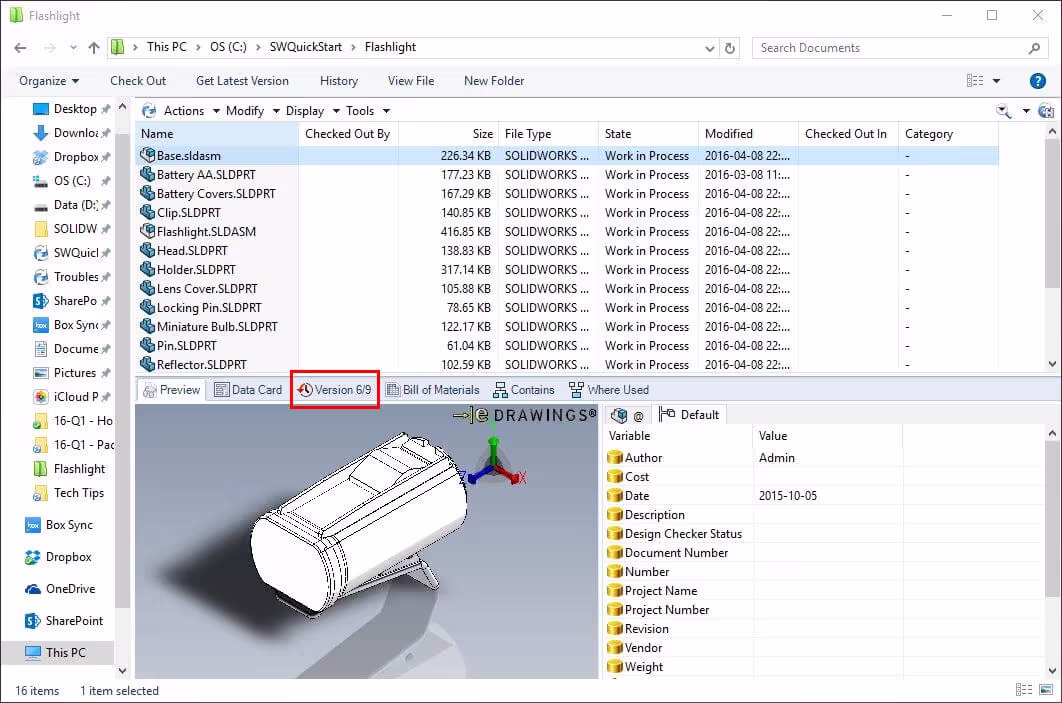This screenshot has width=1062, height=703.
Task: Click the refresh icon beside the address bar
Action: pos(729,48)
